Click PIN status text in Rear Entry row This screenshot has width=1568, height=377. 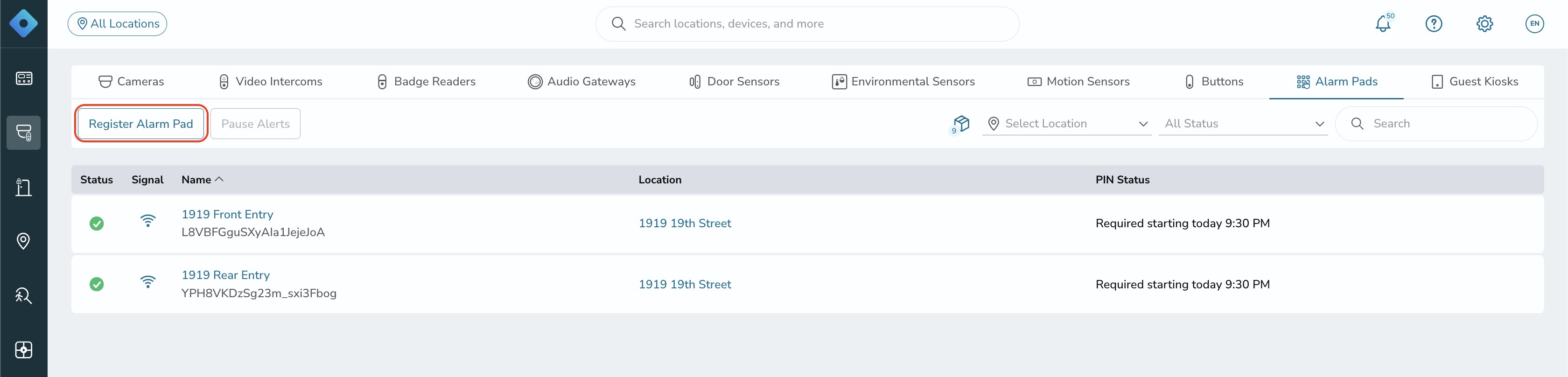point(1183,285)
